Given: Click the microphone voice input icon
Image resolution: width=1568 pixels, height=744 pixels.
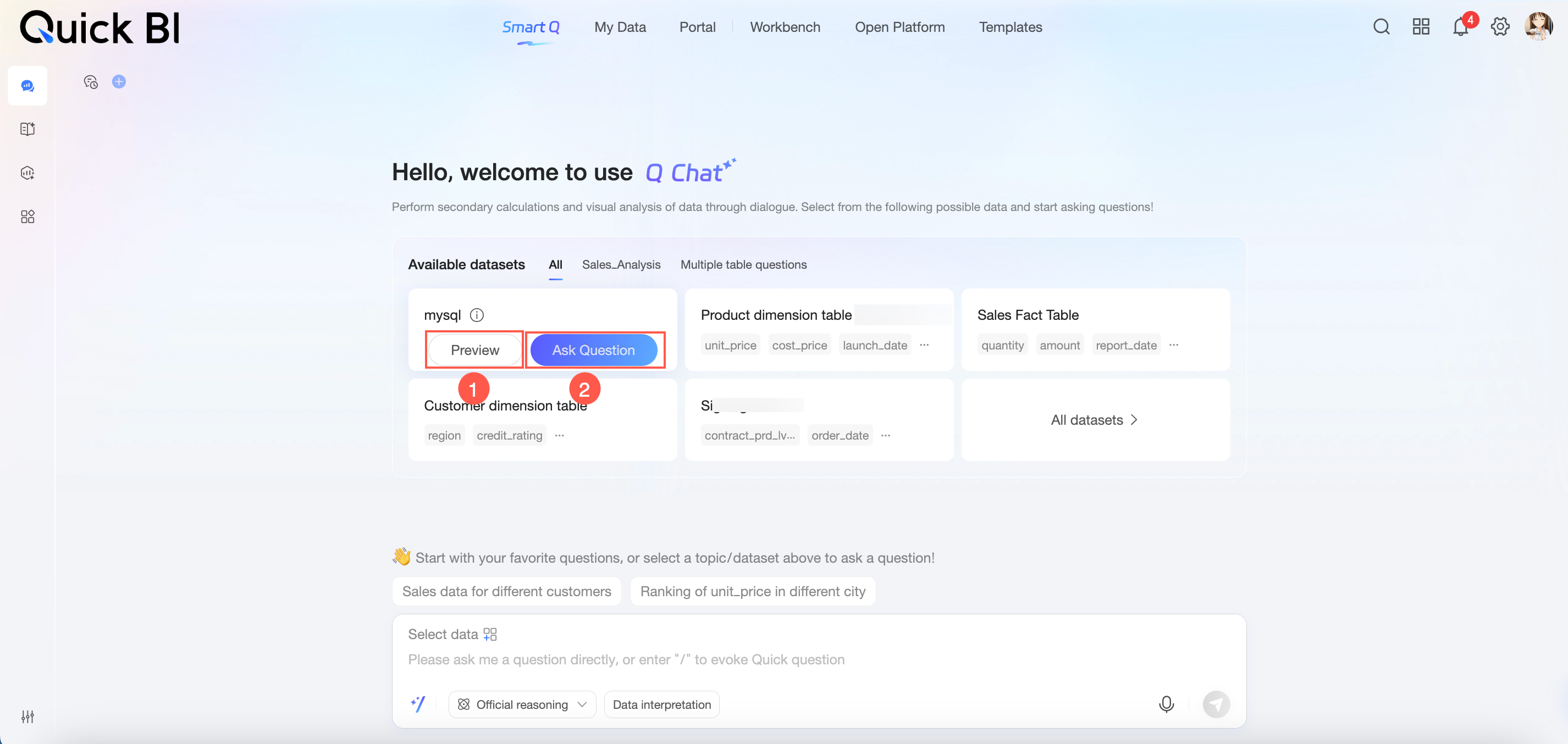Looking at the screenshot, I should [1166, 704].
